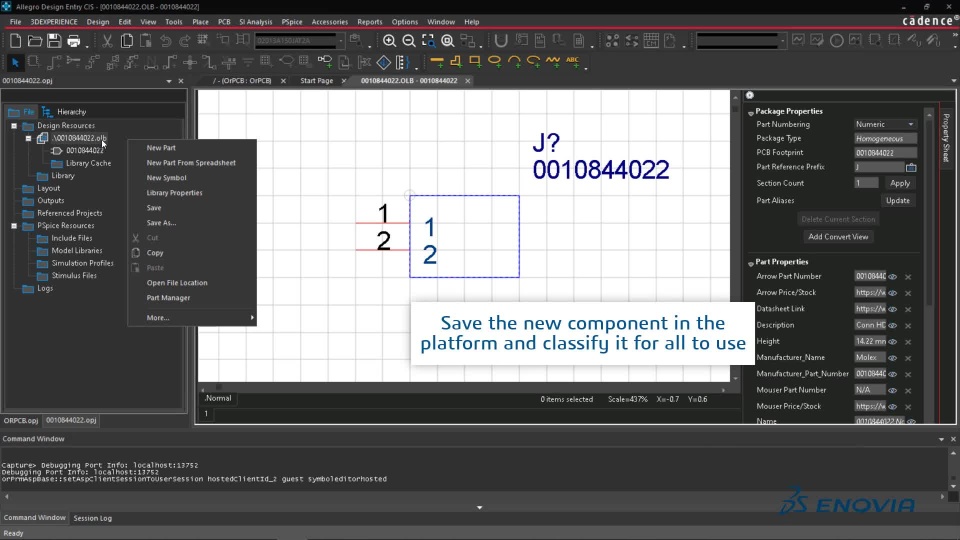The height and width of the screenshot is (540, 960).
Task: Open the Part Numbering dropdown
Action: (885, 124)
